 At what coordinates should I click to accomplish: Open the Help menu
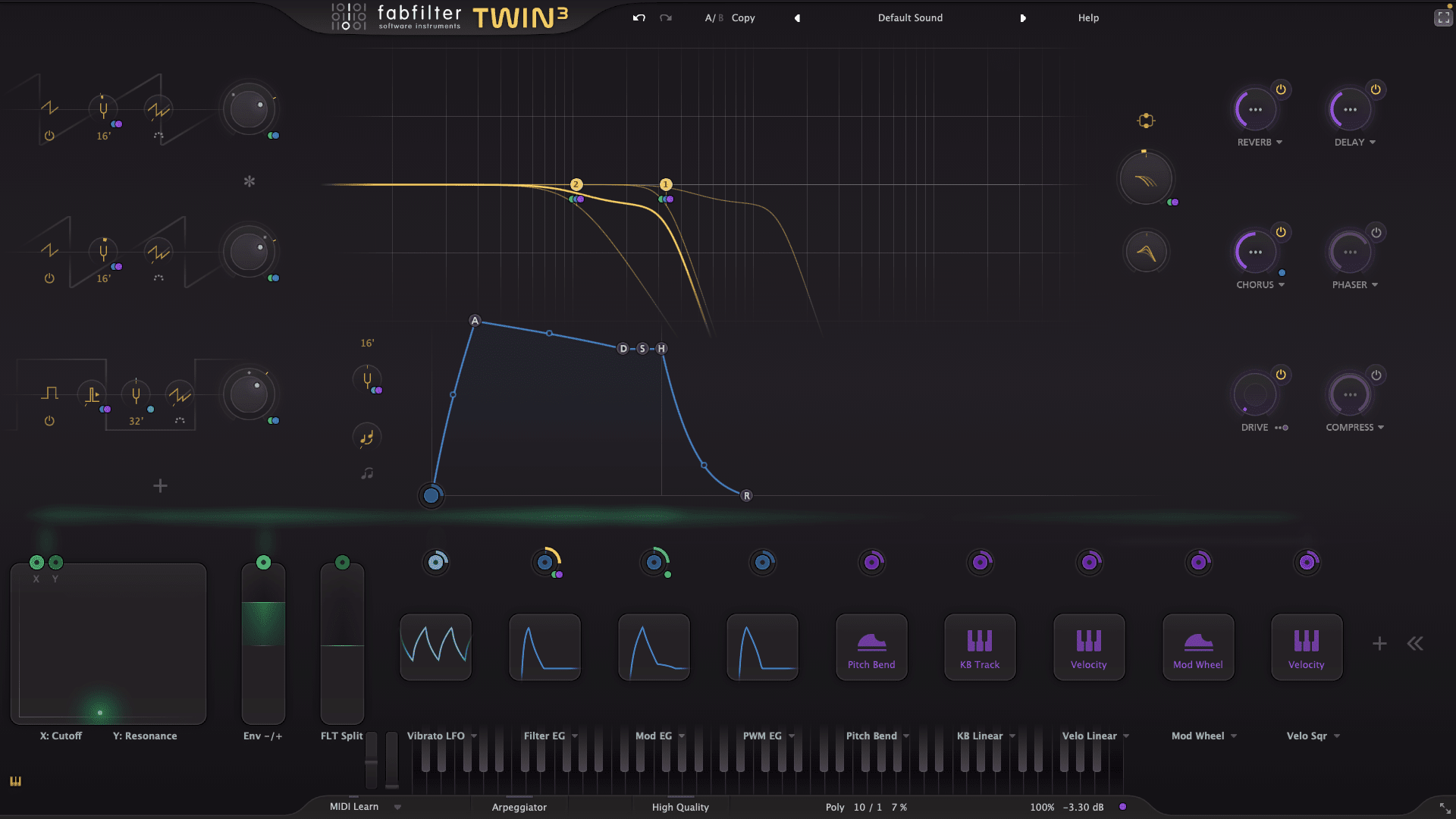click(x=1087, y=17)
